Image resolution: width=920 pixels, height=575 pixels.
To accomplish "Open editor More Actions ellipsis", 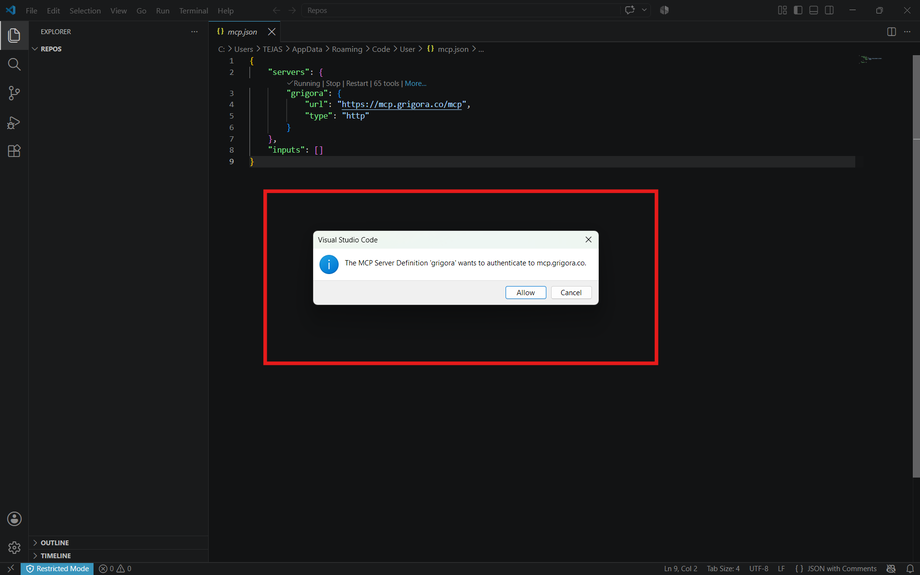I will (x=907, y=32).
